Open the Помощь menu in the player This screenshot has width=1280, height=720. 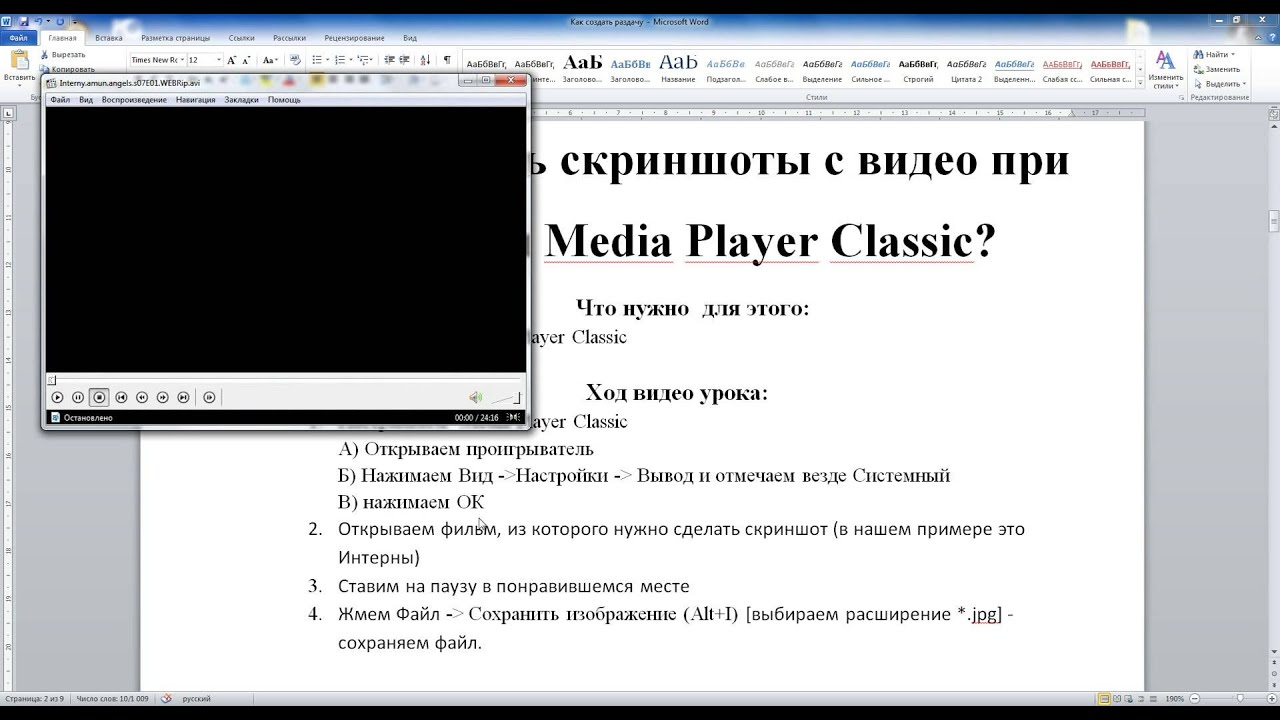(284, 100)
